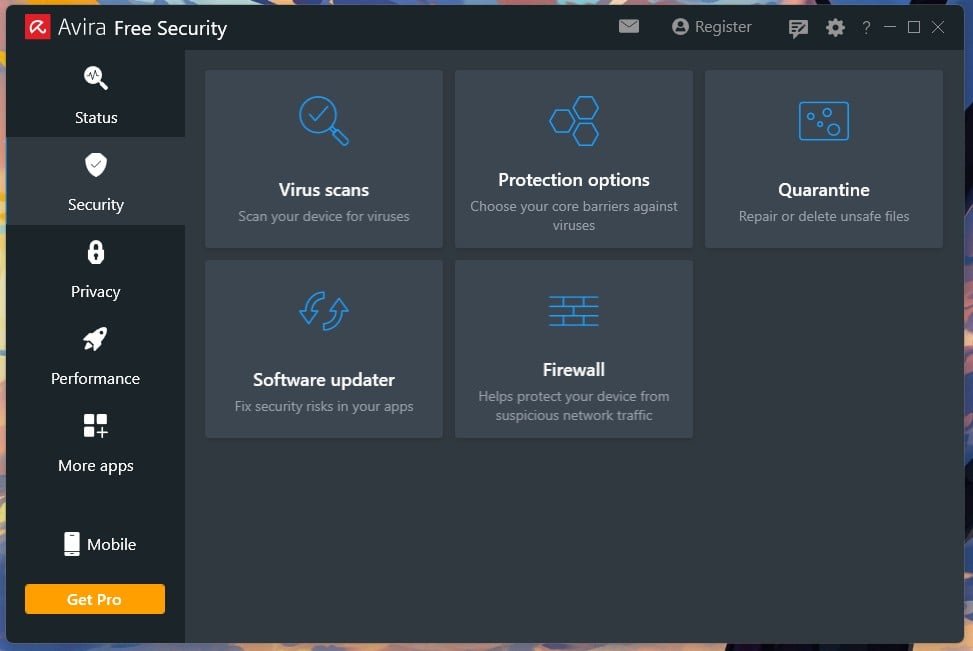Open the Protection options title
Viewport: 973px width, 651px height.
574,180
